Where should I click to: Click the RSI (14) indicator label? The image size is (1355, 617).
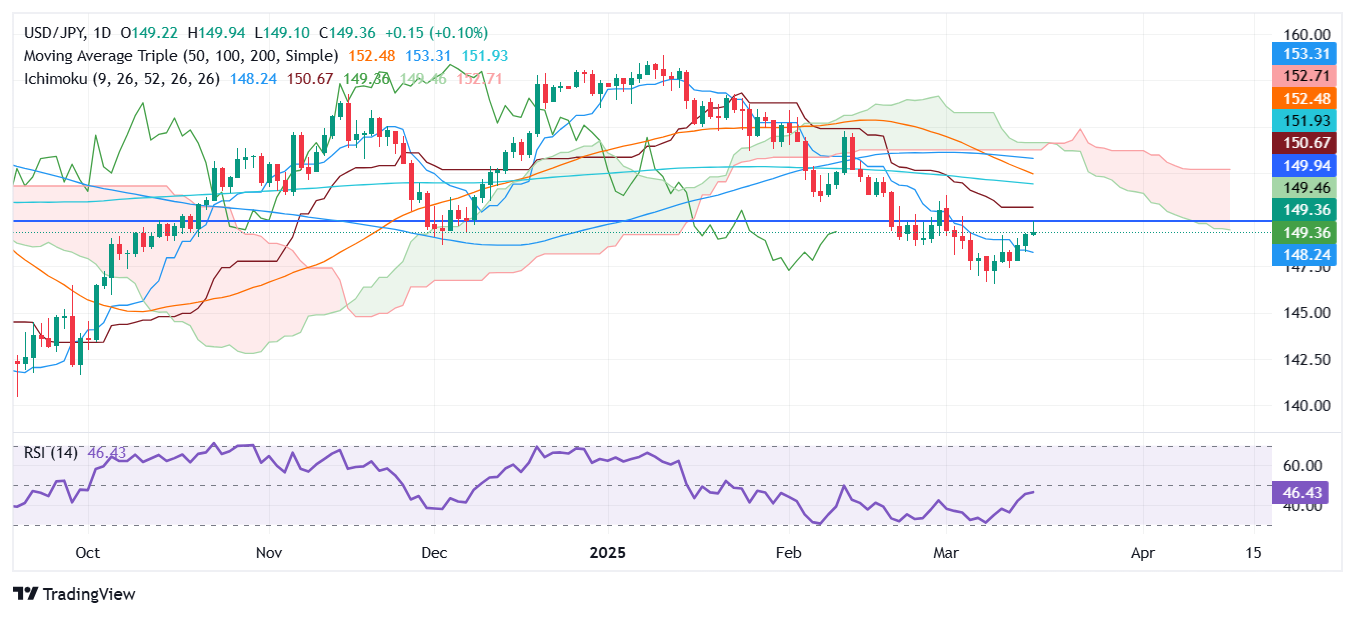point(51,453)
